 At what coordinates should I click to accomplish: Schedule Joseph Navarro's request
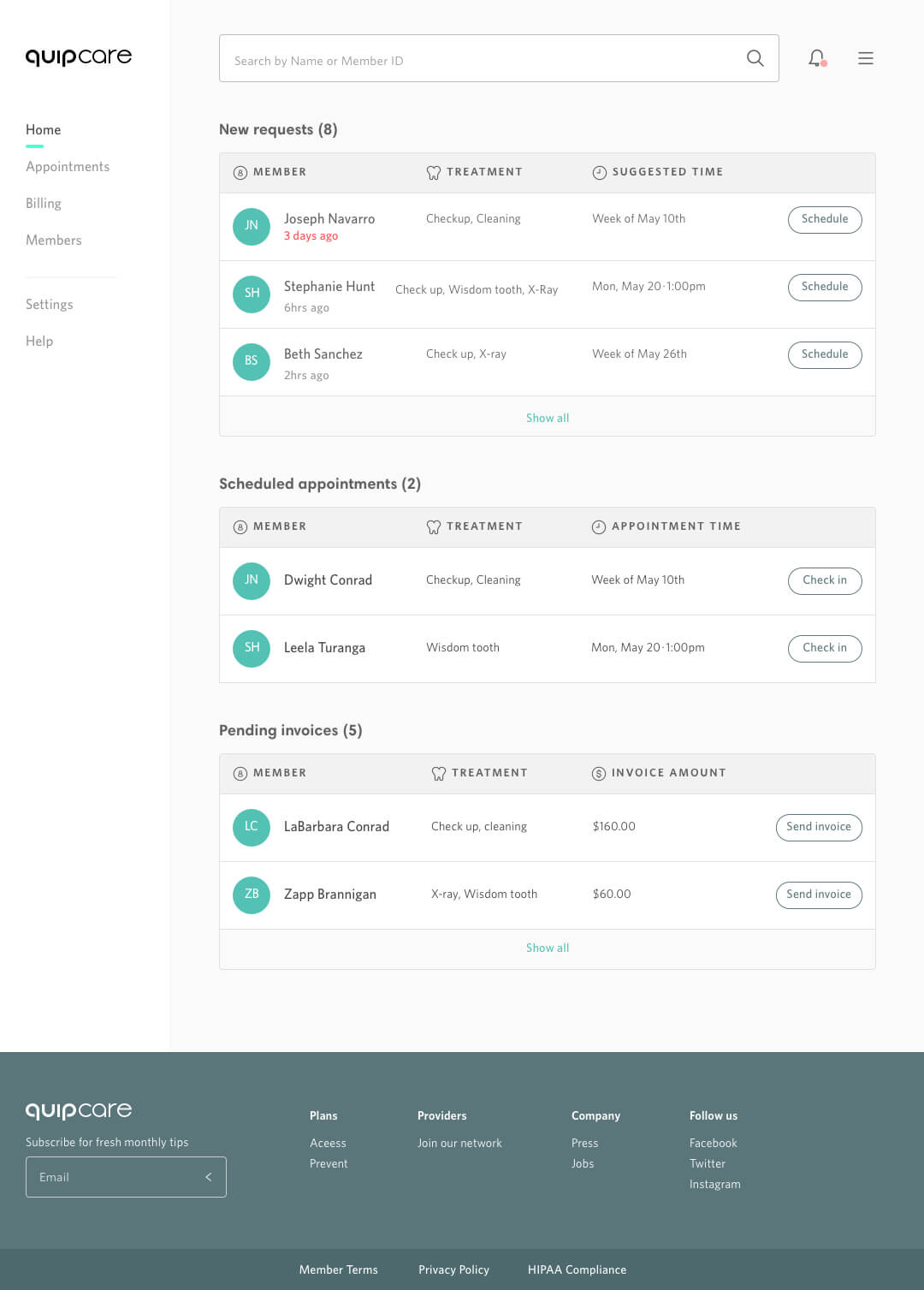(x=825, y=219)
